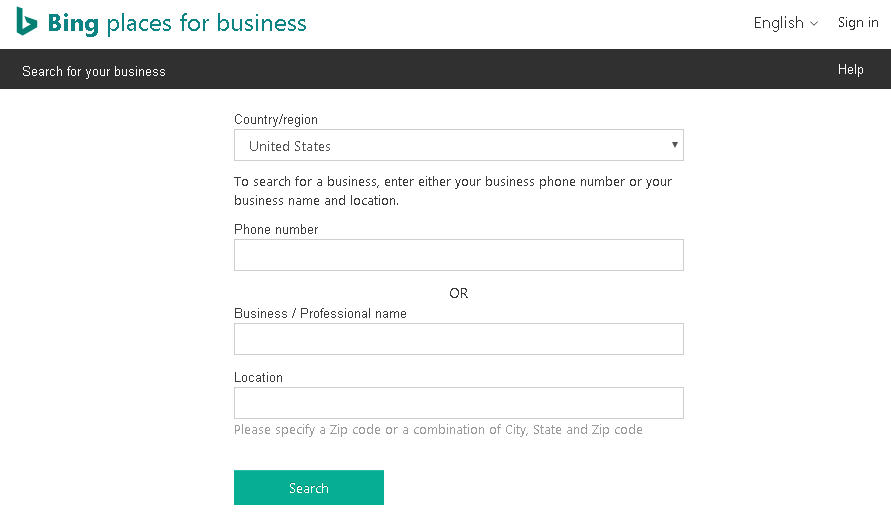891x520 pixels.
Task: Click the Bing "b" logo icon
Action: pos(27,22)
